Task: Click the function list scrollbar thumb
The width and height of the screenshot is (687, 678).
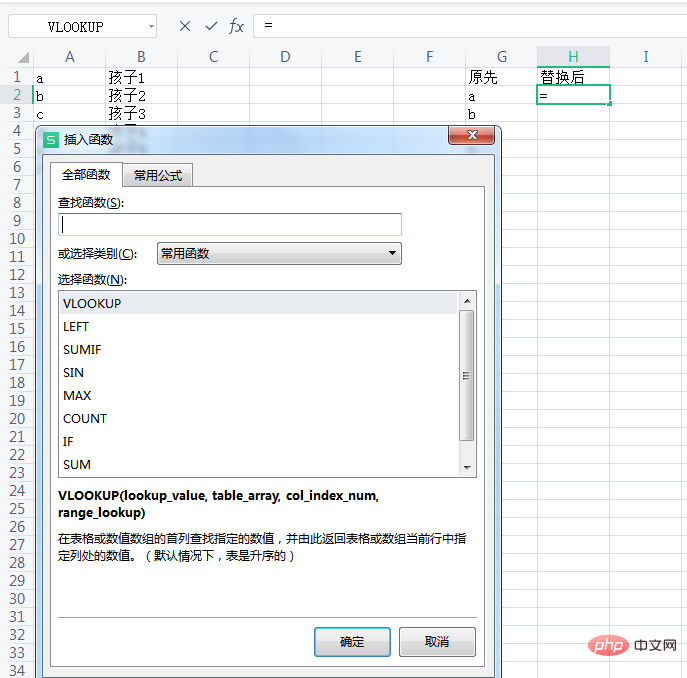Action: click(467, 375)
